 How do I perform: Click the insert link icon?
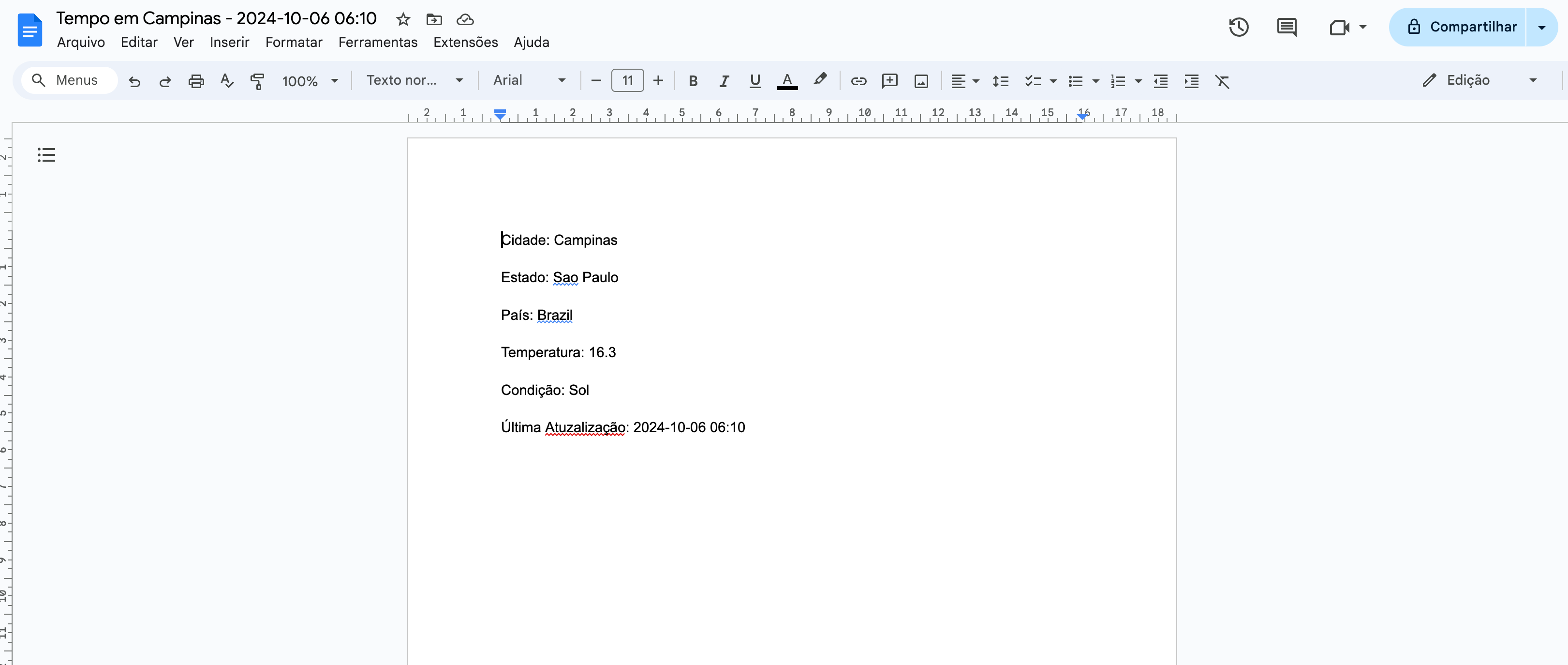858,81
